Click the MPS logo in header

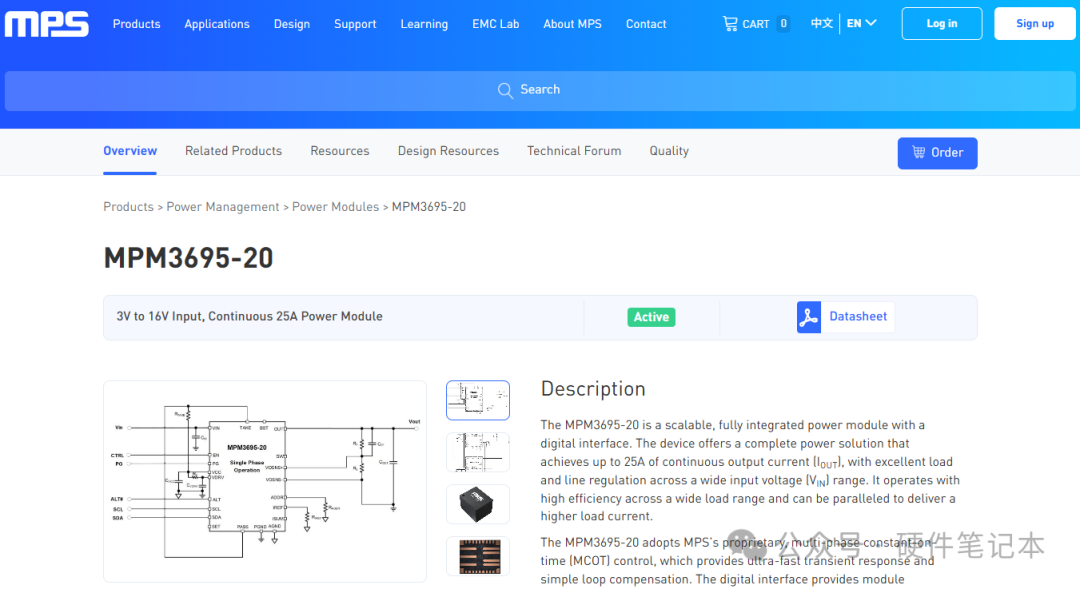coord(47,24)
